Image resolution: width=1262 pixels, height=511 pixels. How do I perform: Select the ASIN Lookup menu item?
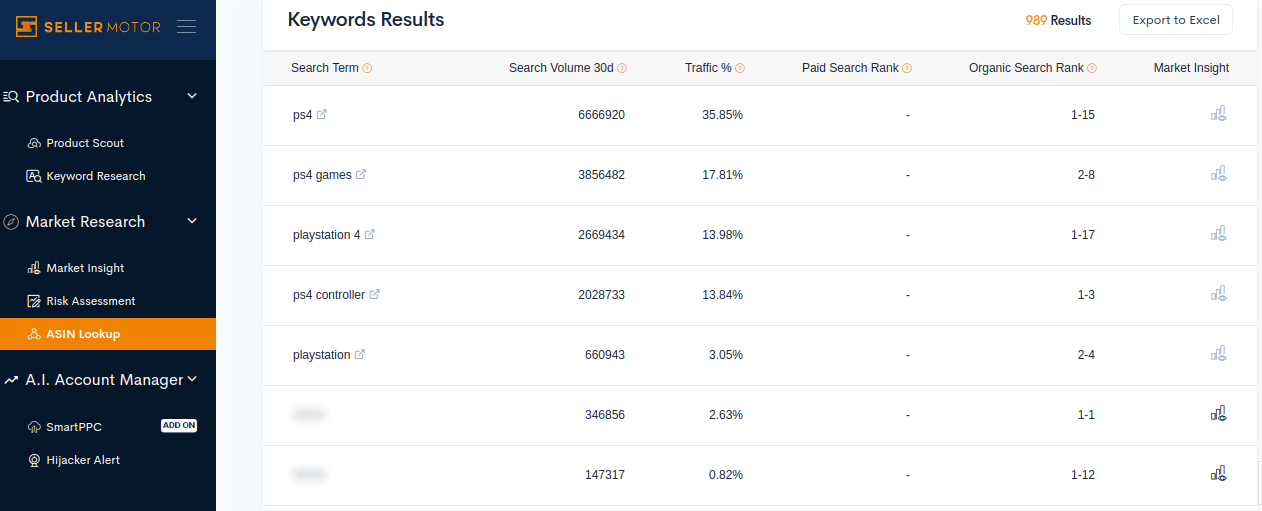pyautogui.click(x=108, y=334)
